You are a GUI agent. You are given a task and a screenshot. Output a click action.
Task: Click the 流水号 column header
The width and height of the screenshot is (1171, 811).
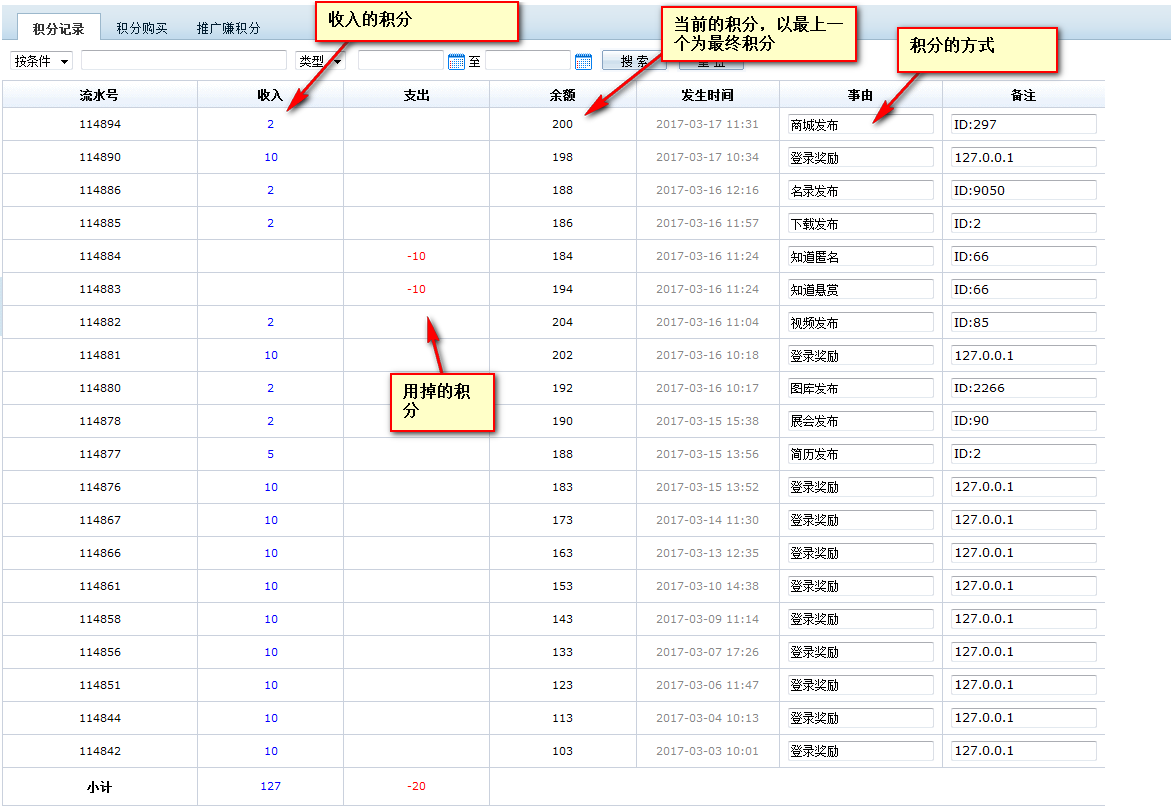tap(99, 95)
